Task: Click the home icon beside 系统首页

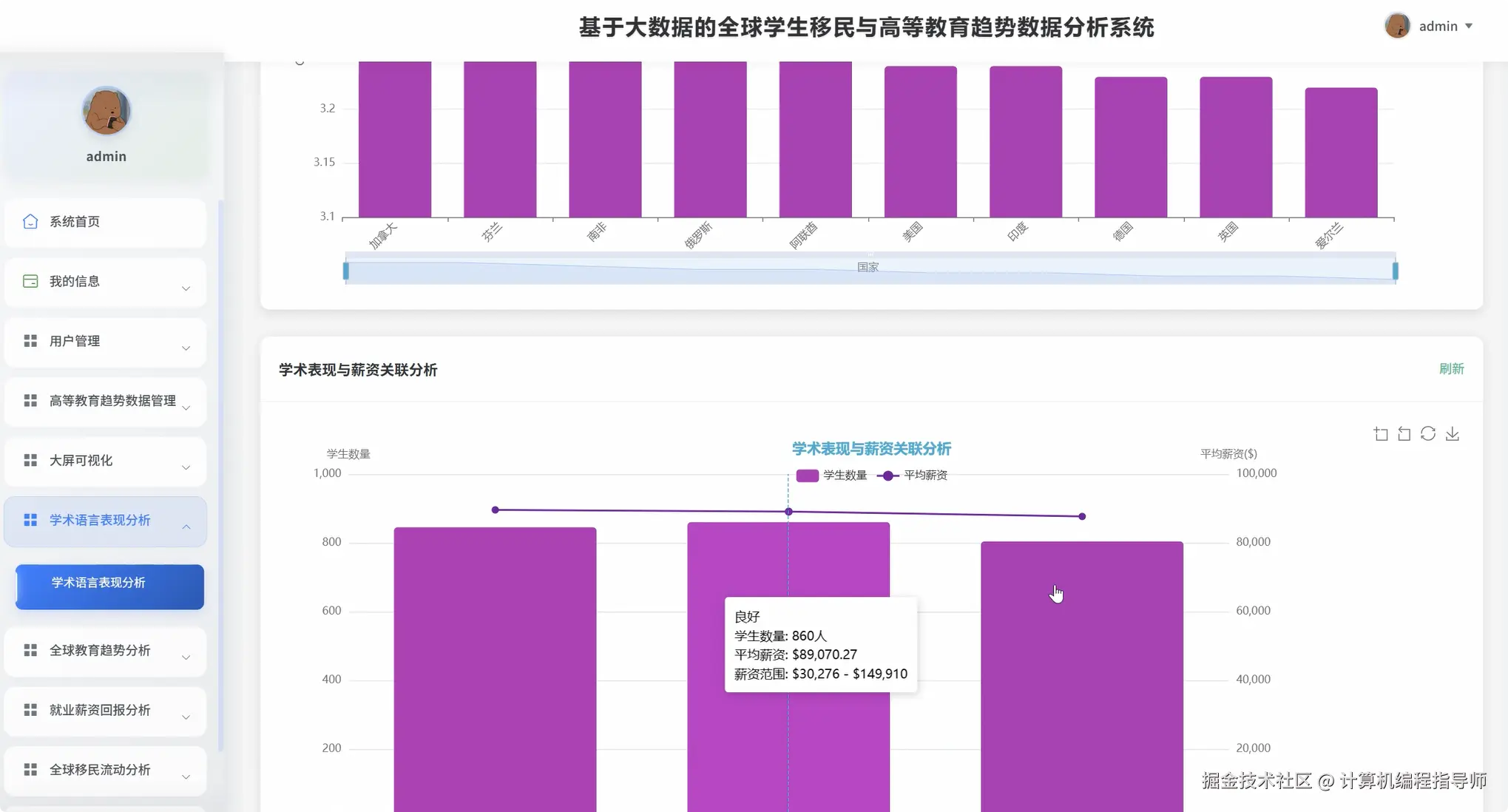Action: point(30,220)
